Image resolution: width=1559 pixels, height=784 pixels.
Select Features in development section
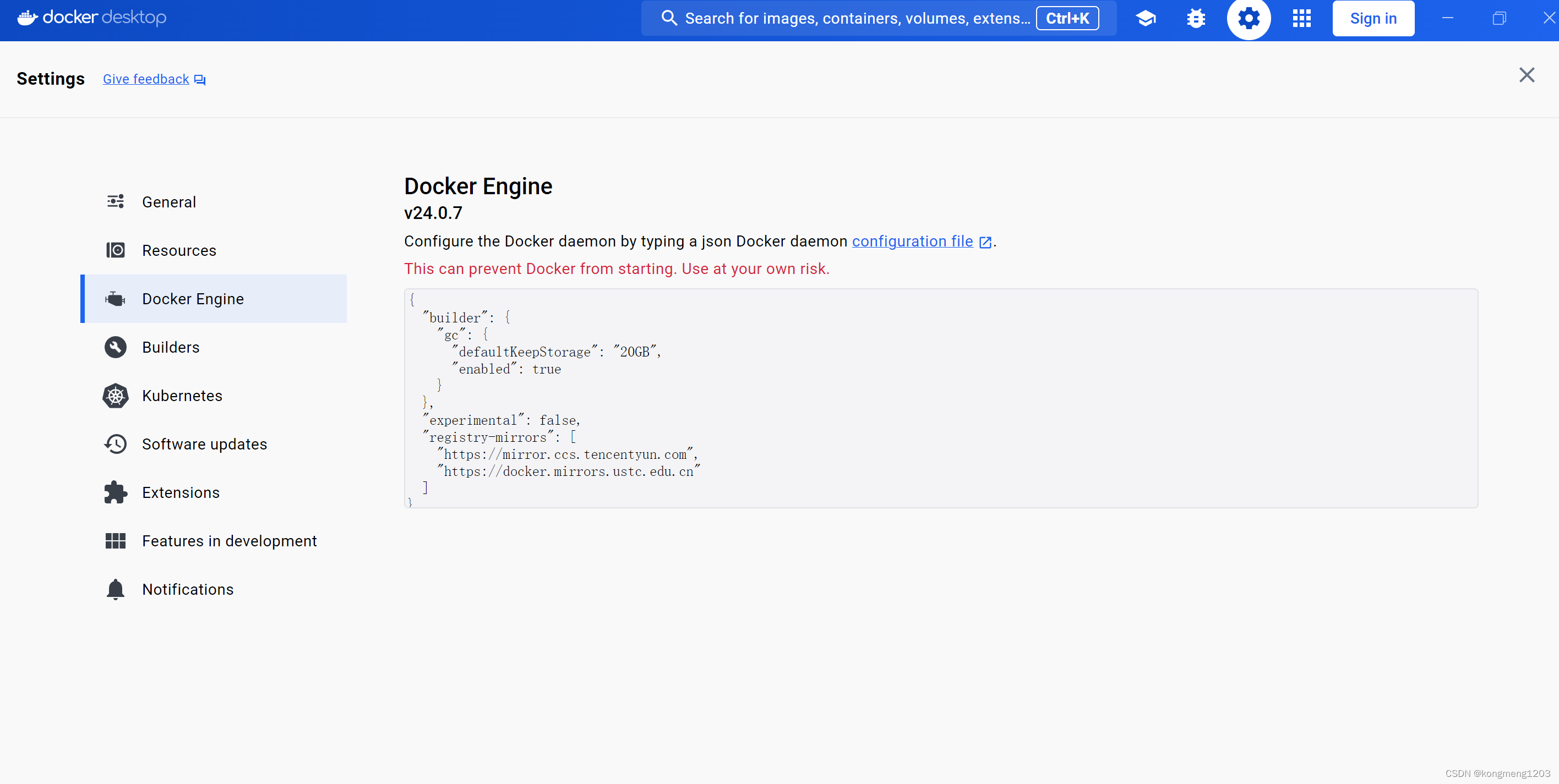(x=229, y=541)
